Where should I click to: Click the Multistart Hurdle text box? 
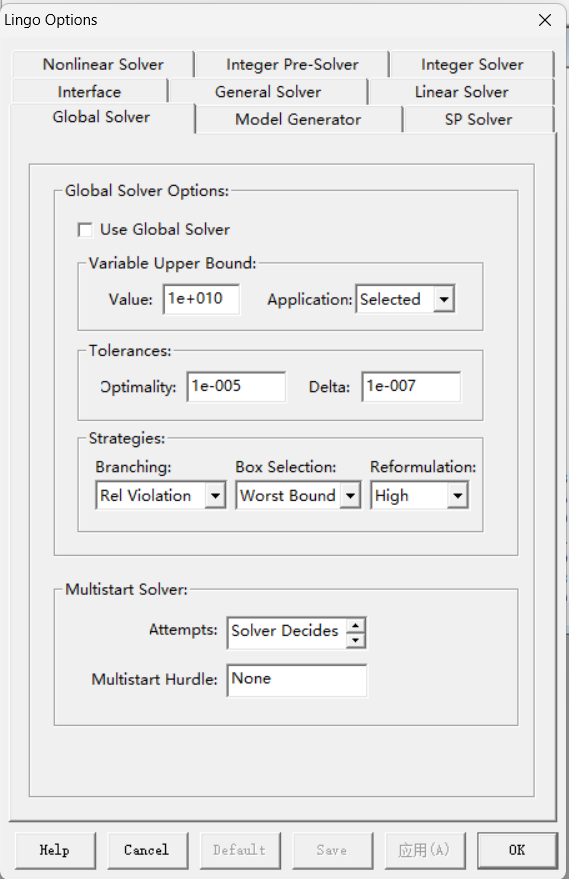297,680
